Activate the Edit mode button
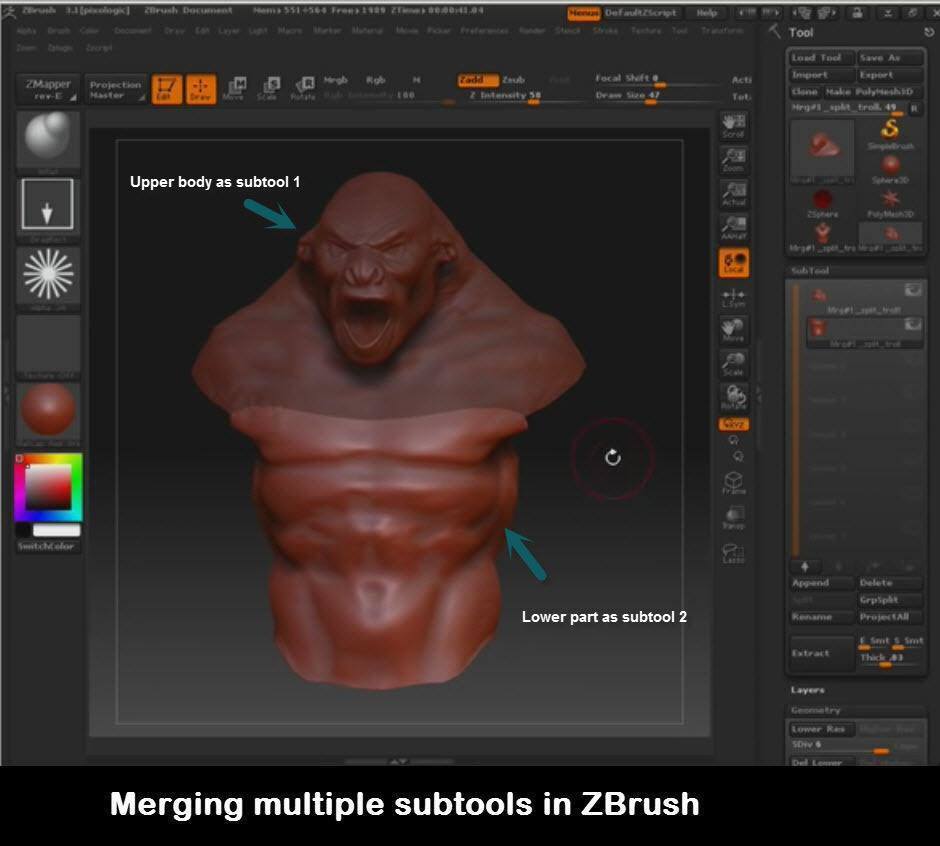940x846 pixels. 167,89
